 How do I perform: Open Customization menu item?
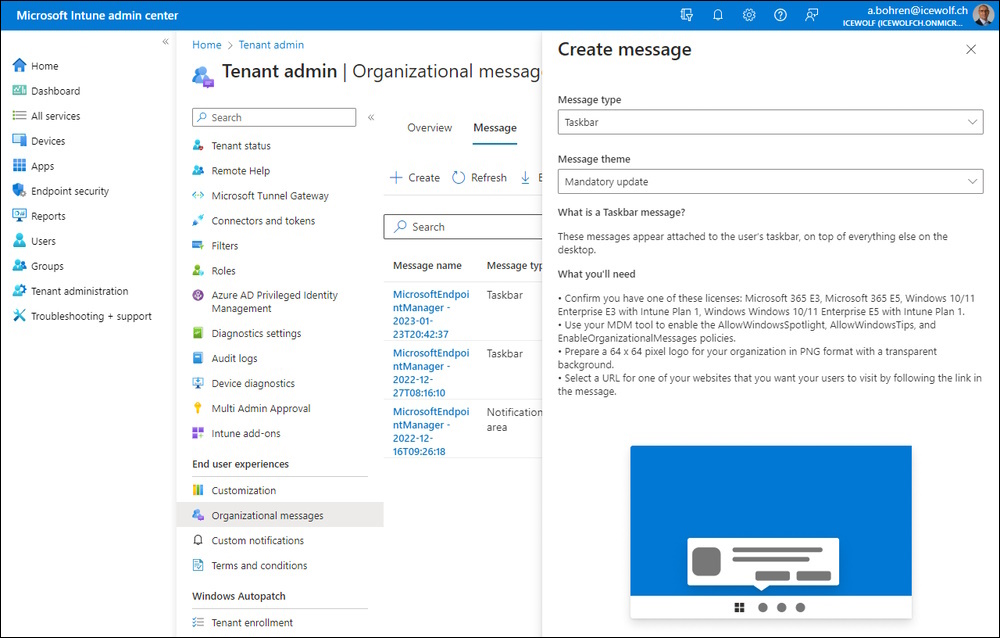click(244, 490)
